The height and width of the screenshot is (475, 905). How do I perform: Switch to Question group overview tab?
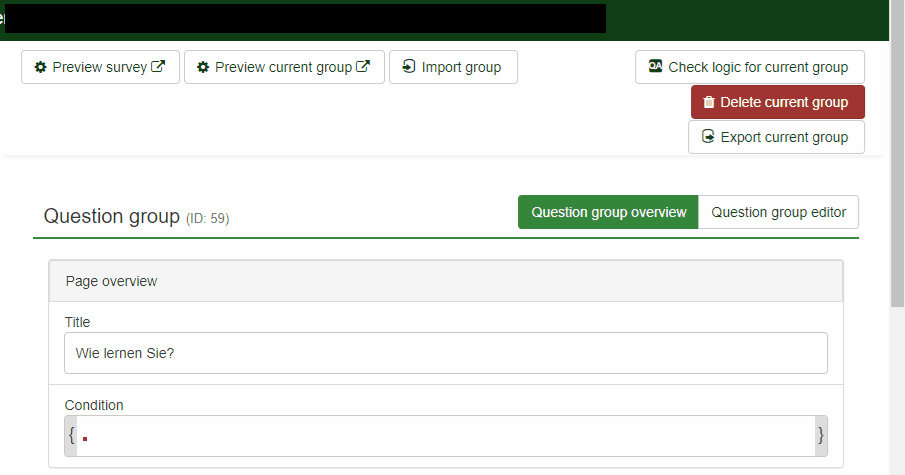coord(608,212)
